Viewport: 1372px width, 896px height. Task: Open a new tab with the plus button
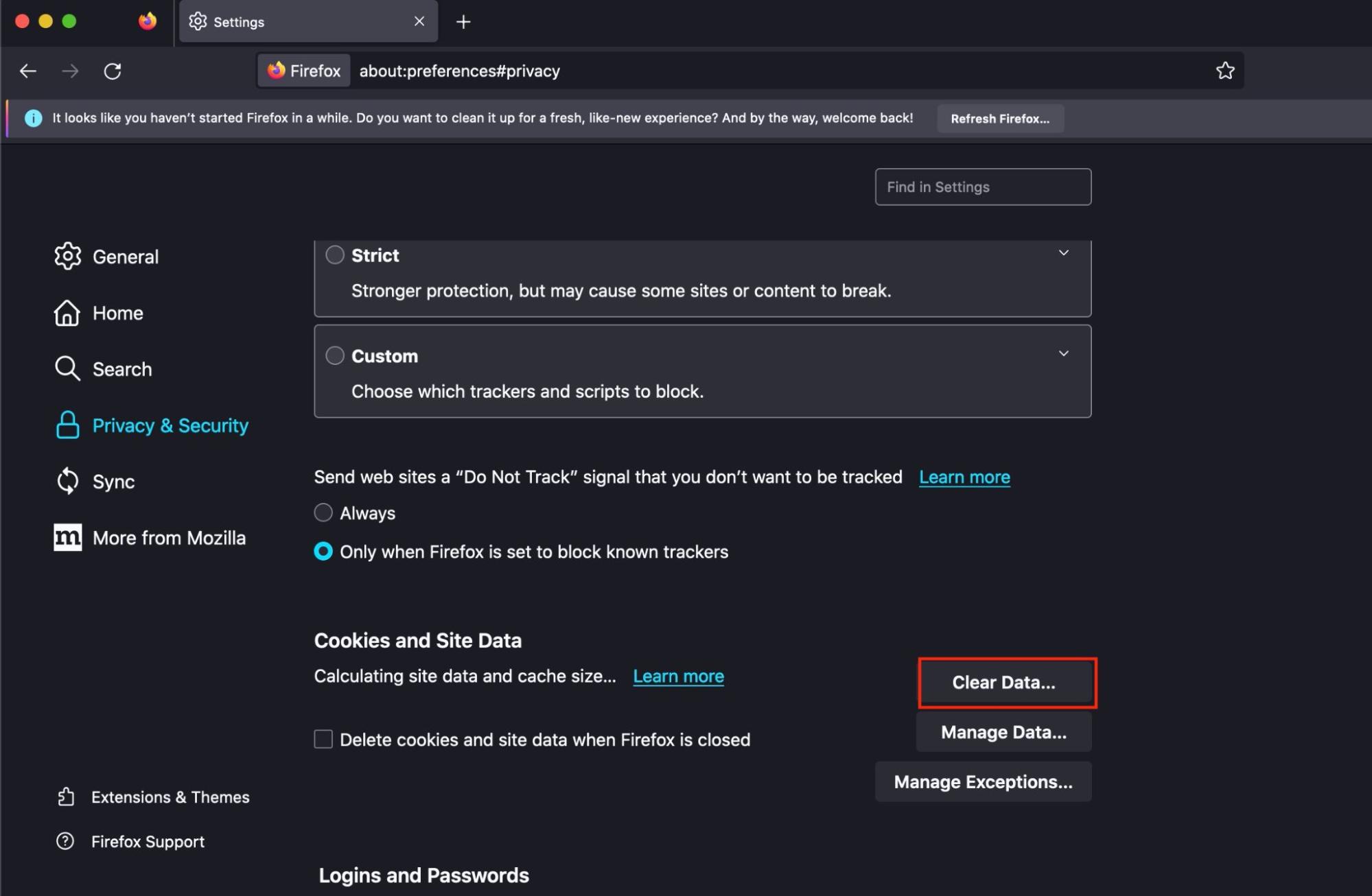tap(463, 22)
